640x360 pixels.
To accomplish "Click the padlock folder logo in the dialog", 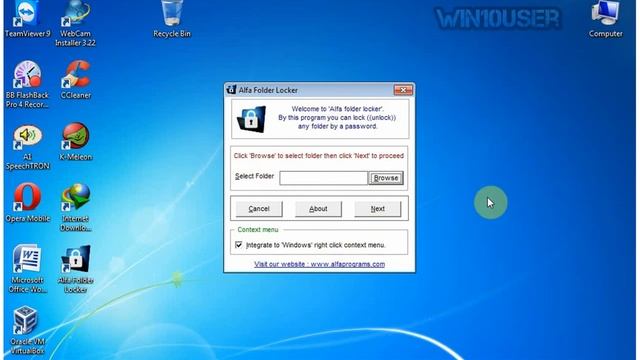I will point(251,119).
